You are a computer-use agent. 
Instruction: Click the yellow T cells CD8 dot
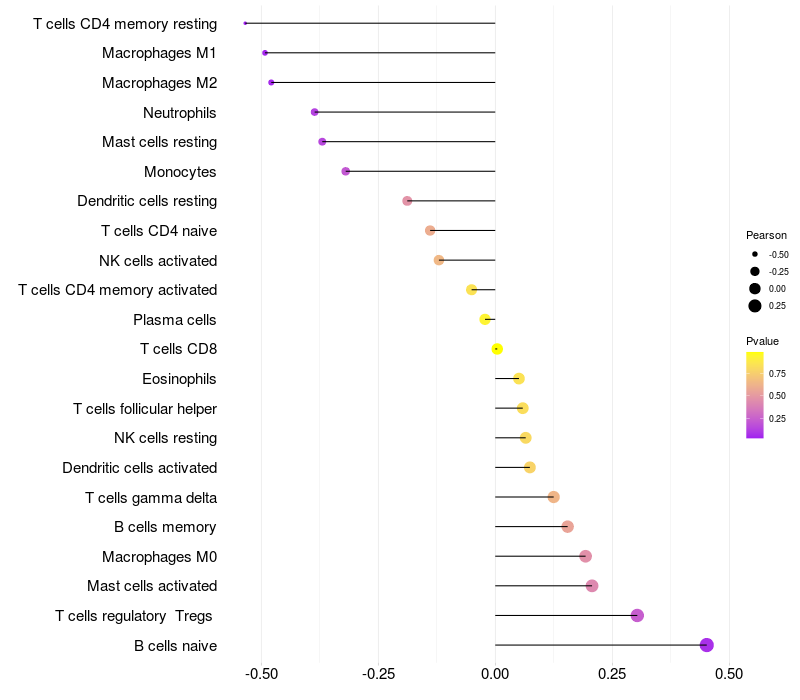coord(497,349)
